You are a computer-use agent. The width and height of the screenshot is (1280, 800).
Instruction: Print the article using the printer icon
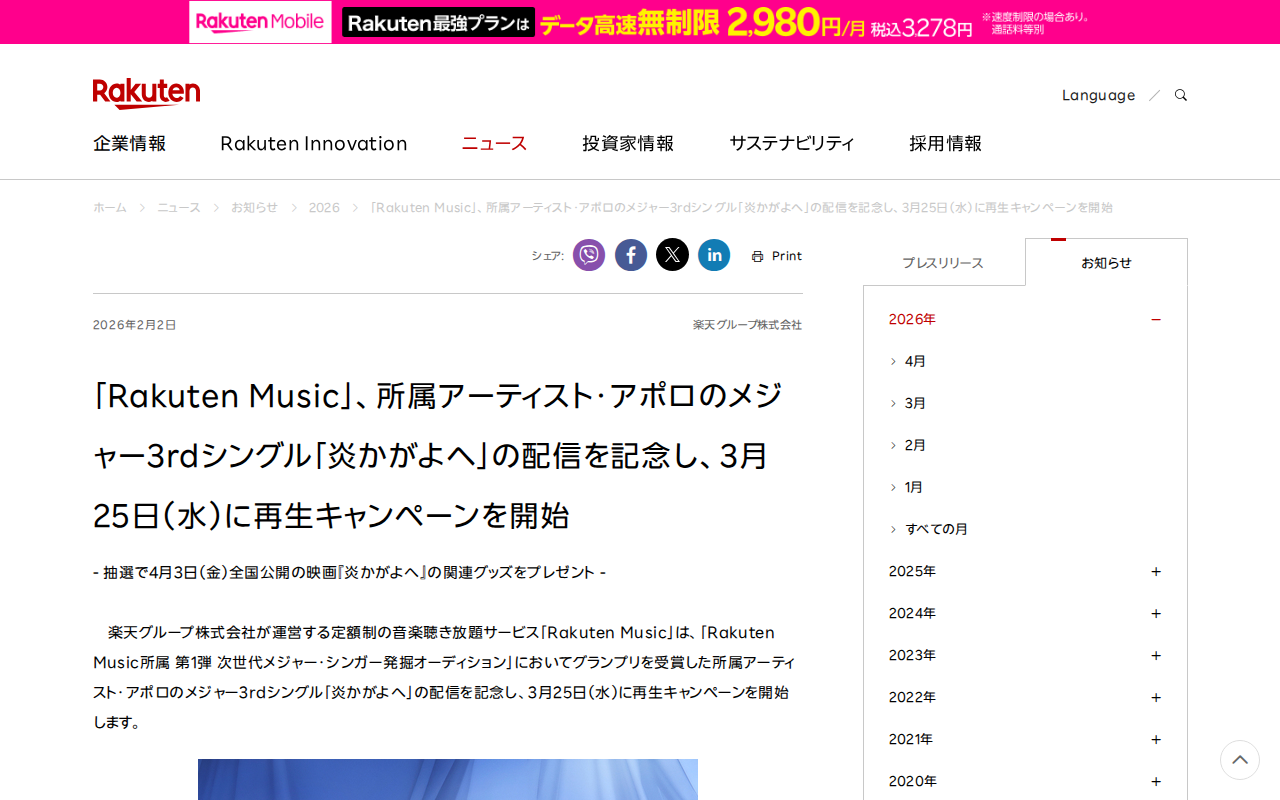click(776, 255)
